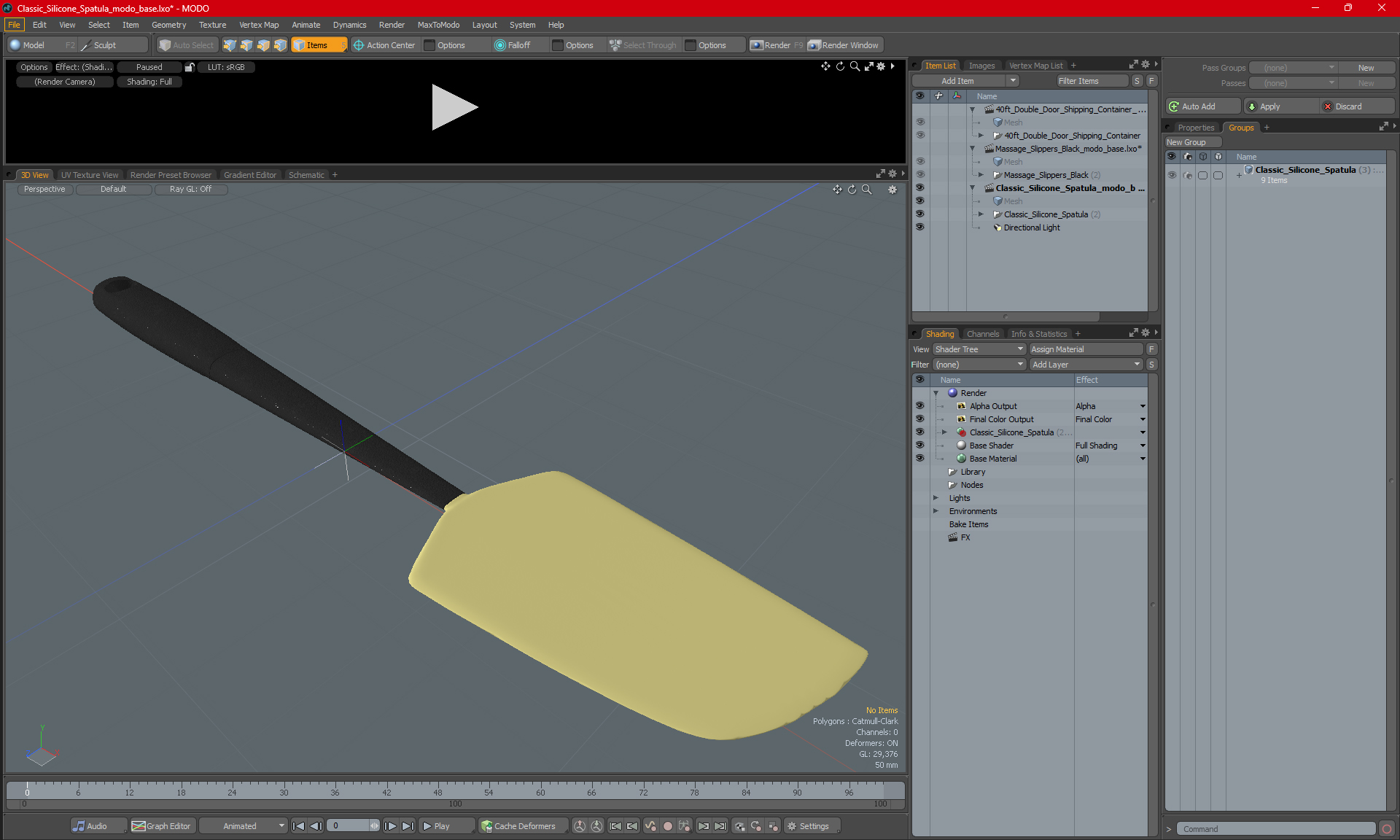
Task: Click the preview pane zoom magnifier
Action: tap(855, 66)
